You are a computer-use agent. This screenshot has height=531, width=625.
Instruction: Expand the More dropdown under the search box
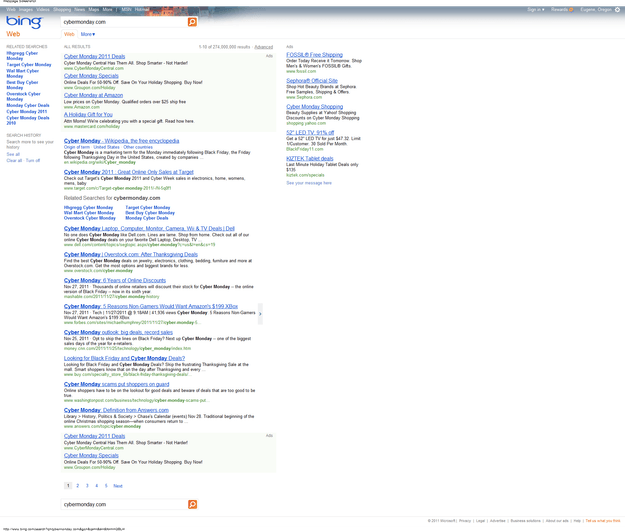click(88, 34)
